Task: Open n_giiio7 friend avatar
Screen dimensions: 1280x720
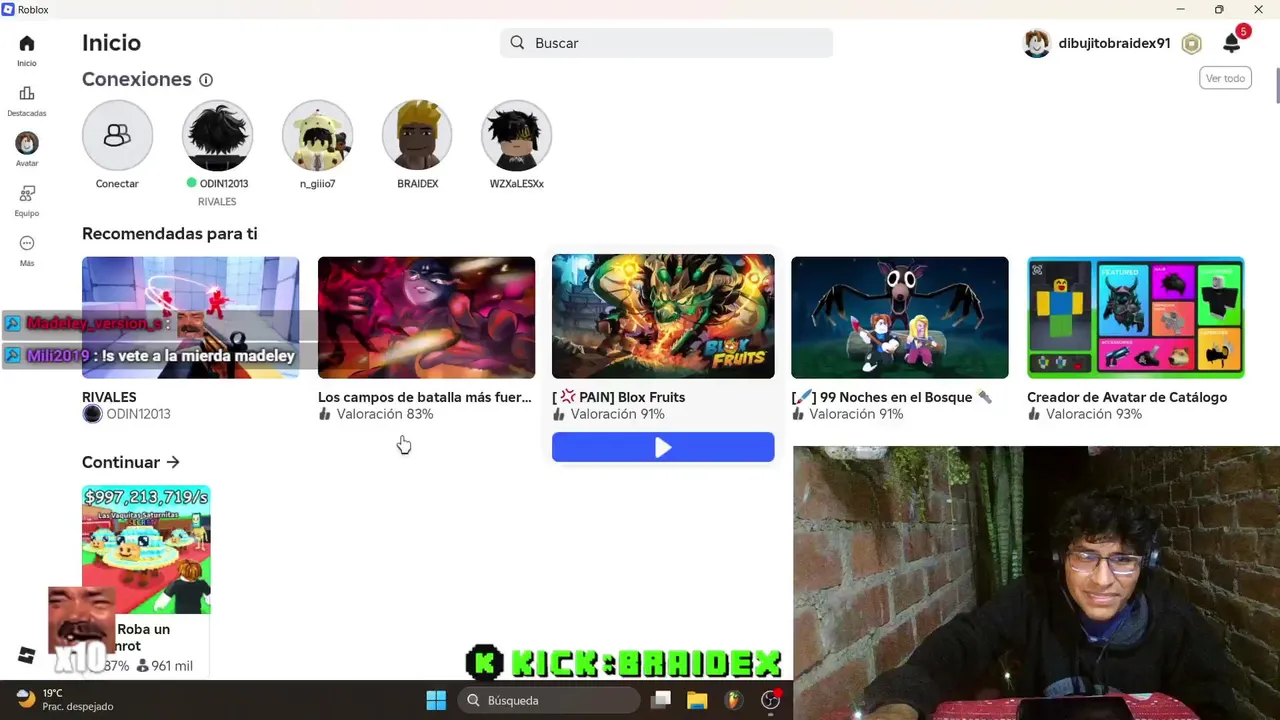Action: (x=317, y=135)
